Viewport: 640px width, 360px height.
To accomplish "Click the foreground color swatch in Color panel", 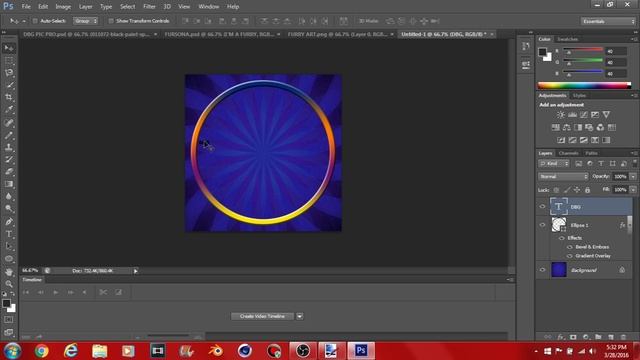I will (x=542, y=52).
